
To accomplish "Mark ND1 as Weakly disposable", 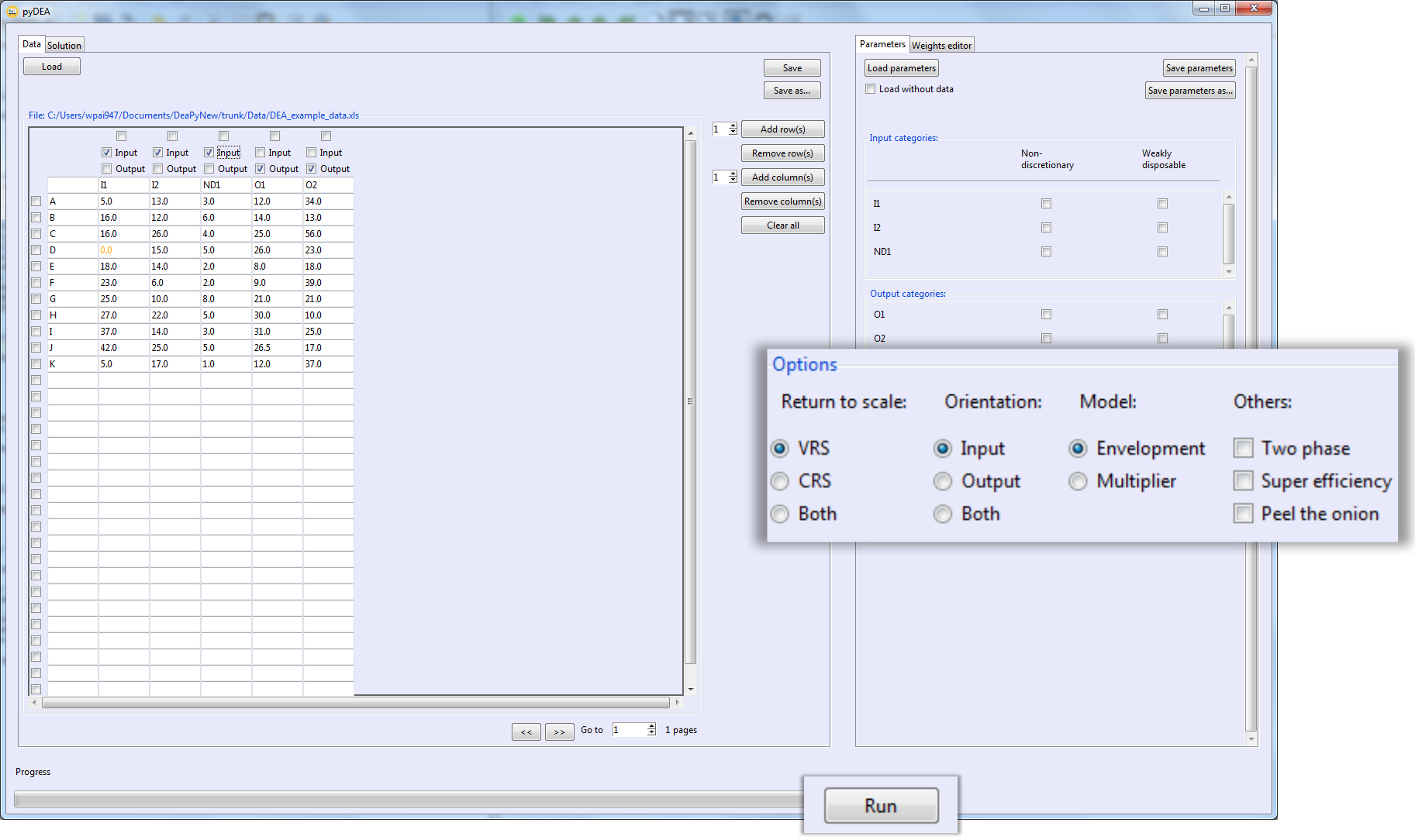I will tap(1163, 252).
